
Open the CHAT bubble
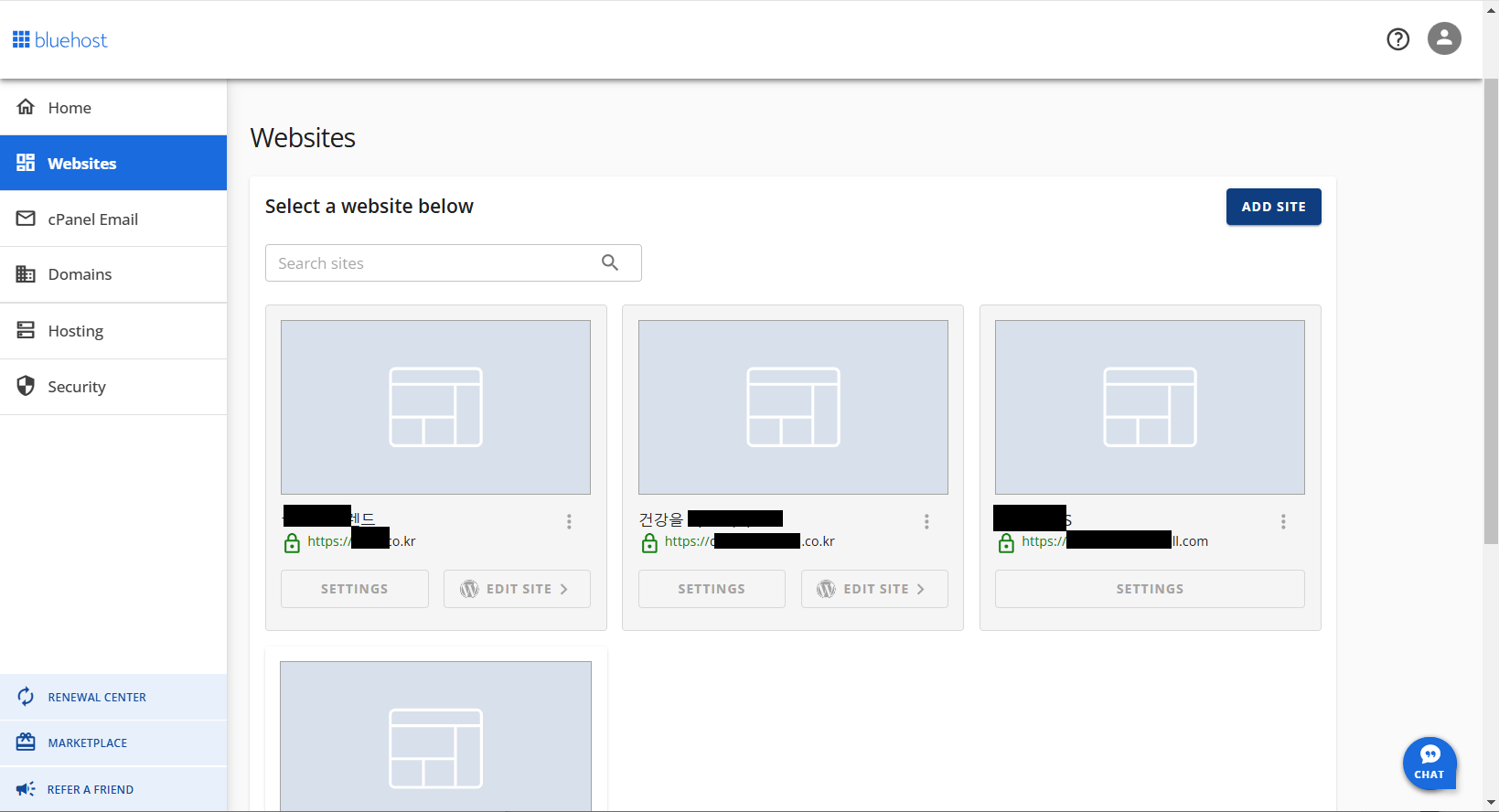tap(1429, 764)
